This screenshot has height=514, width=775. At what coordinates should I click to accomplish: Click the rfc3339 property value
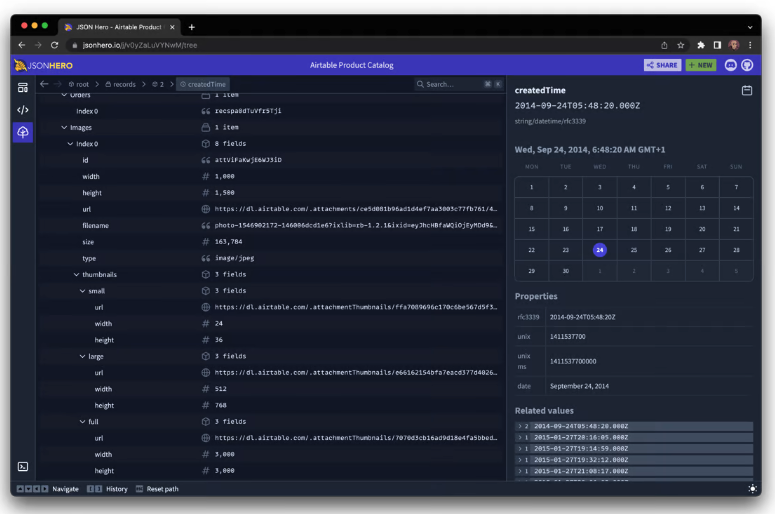coord(583,317)
